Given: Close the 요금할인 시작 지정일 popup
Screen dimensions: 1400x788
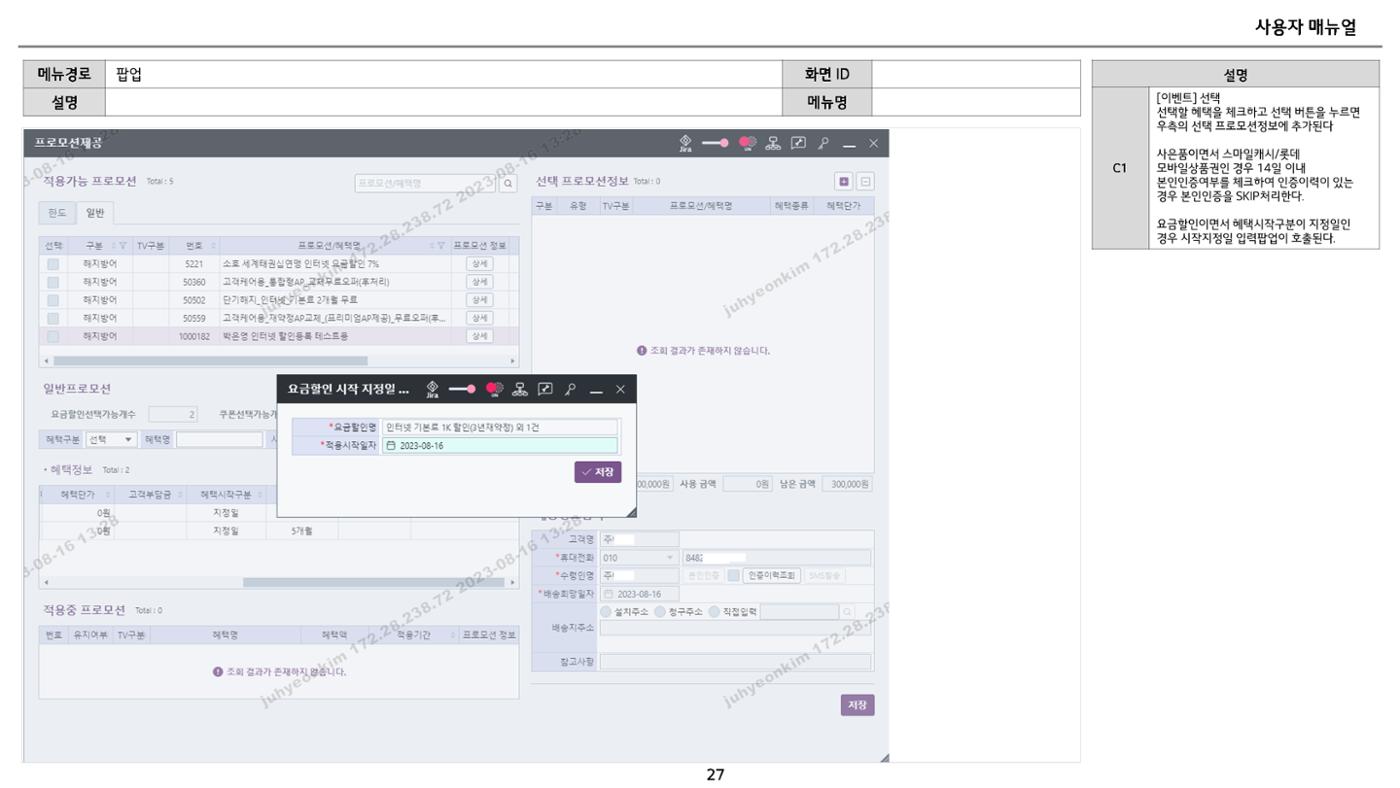Looking at the screenshot, I should point(620,389).
